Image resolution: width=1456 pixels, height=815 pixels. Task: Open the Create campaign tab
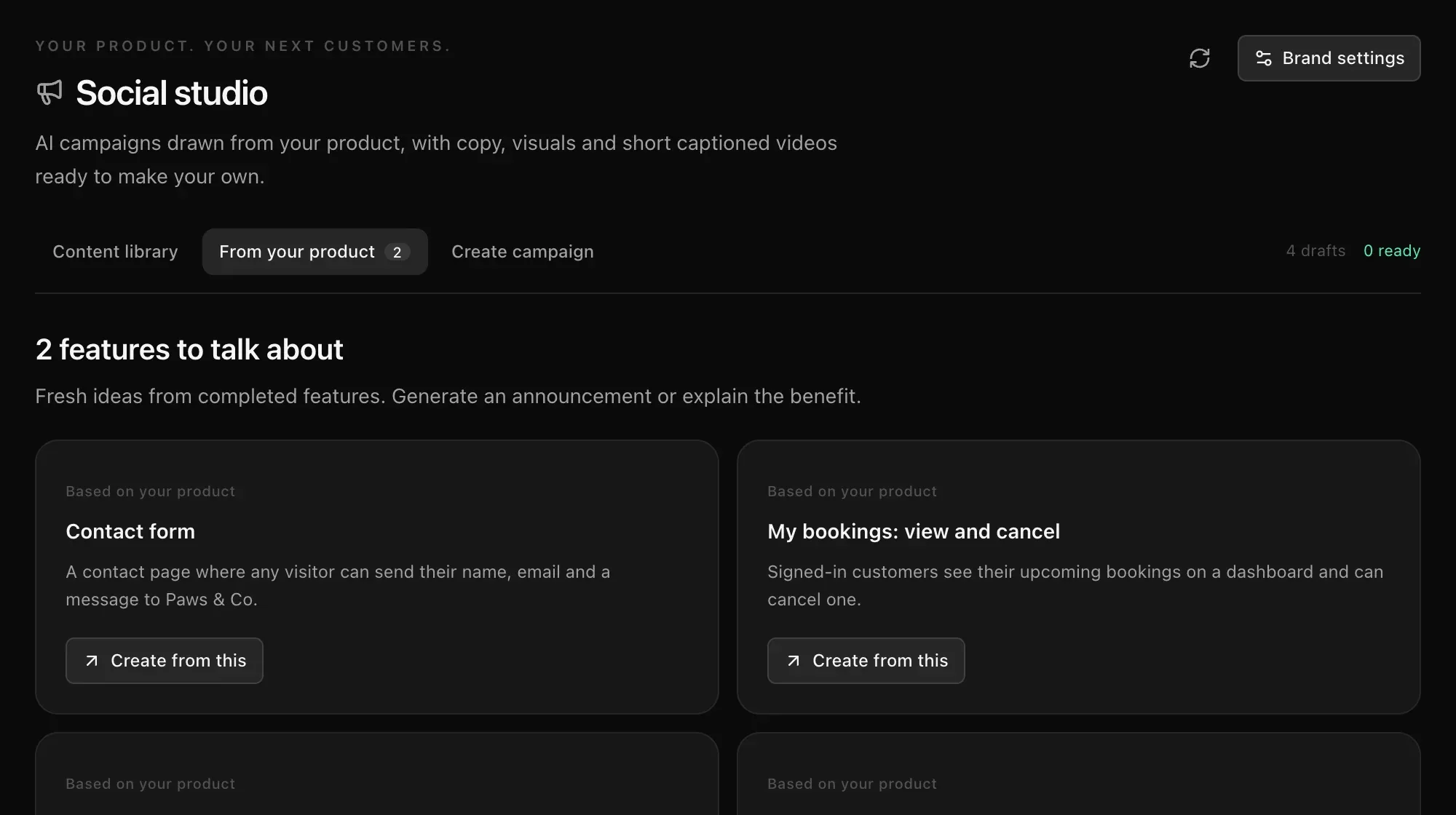[523, 252]
